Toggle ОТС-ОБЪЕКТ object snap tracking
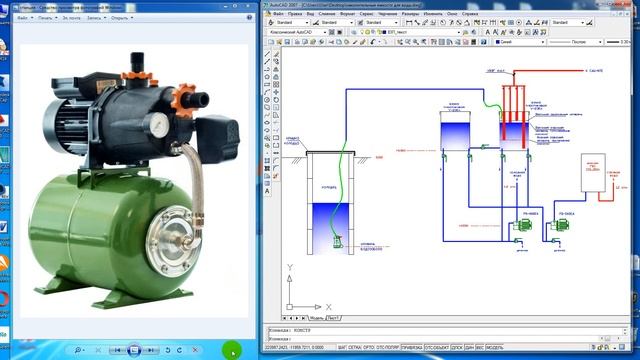Screen dimensions: 640x360 click(x=437, y=347)
